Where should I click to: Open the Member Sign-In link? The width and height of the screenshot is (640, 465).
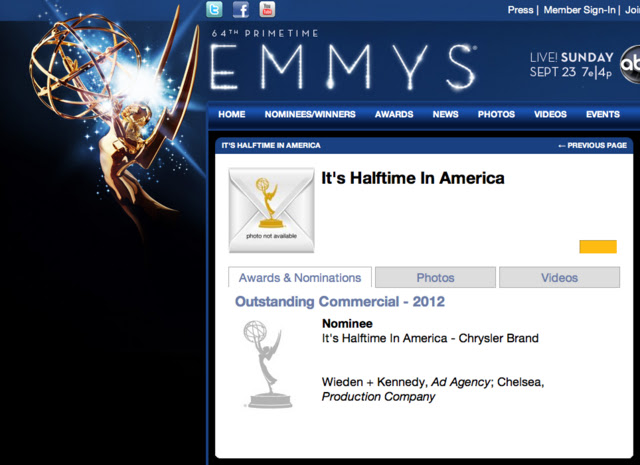[x=579, y=10]
